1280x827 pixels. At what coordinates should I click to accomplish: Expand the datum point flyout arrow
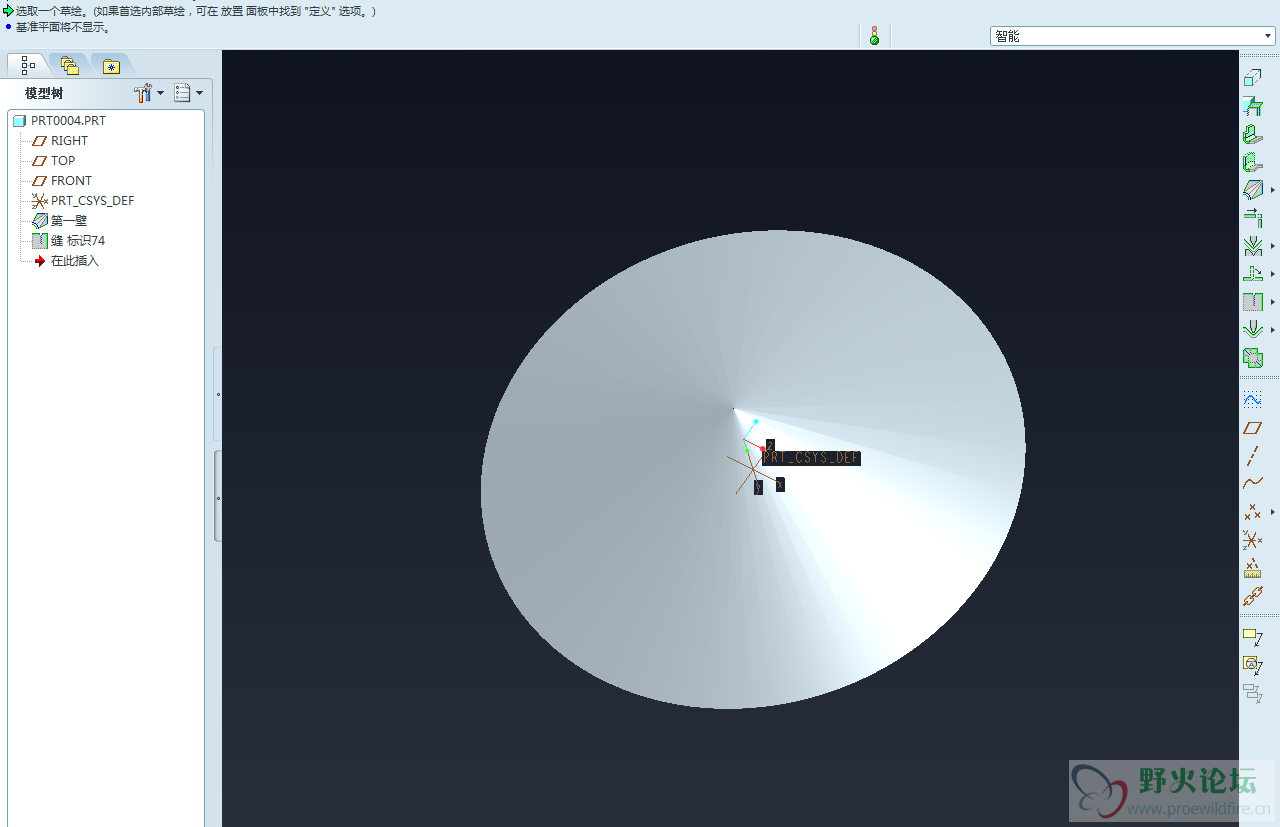[1273, 512]
